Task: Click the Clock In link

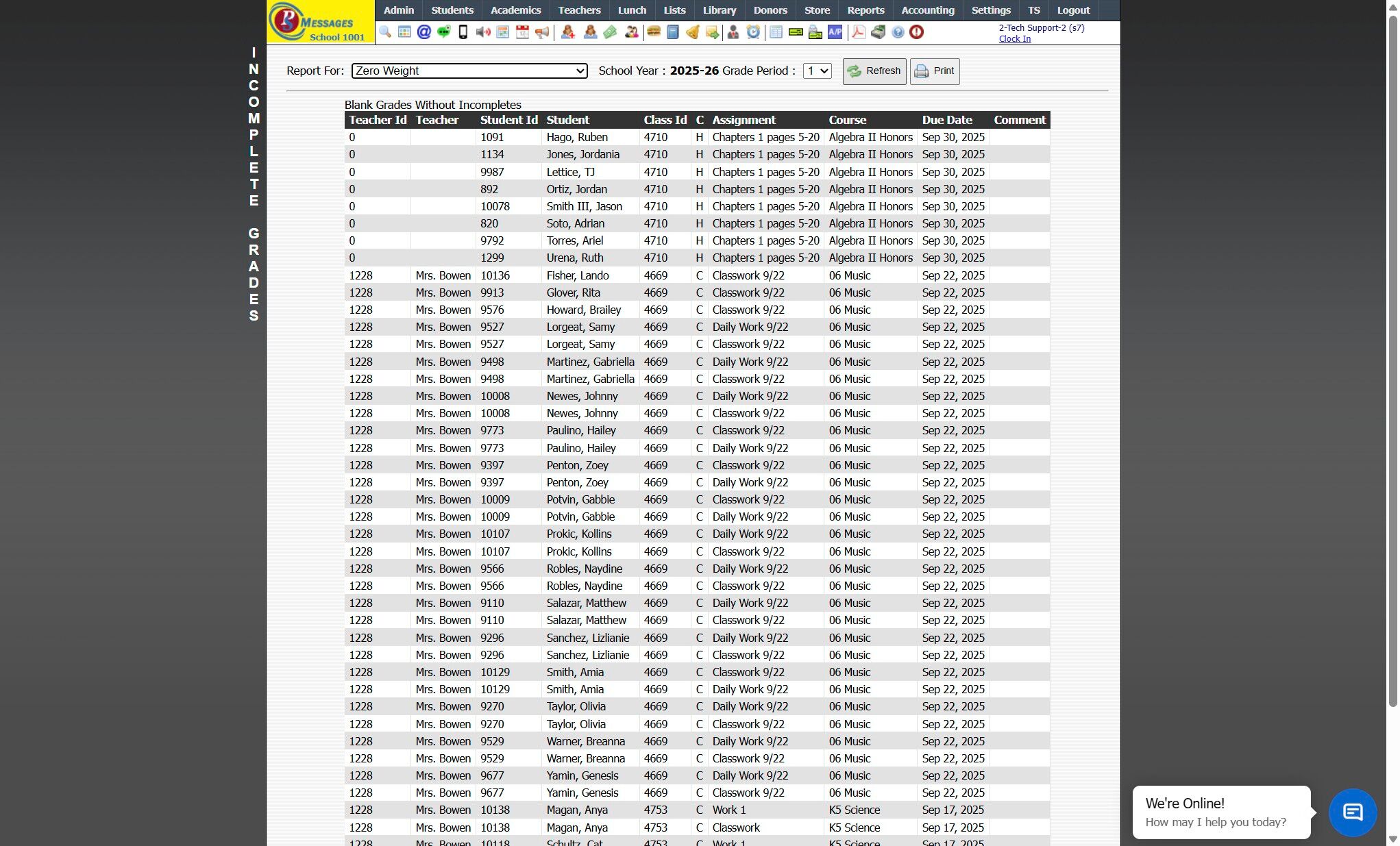Action: (1014, 39)
